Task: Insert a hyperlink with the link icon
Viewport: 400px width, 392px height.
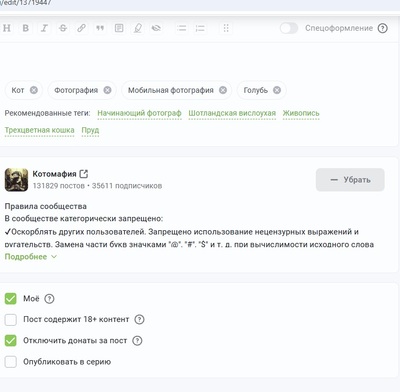Action: coord(81,28)
